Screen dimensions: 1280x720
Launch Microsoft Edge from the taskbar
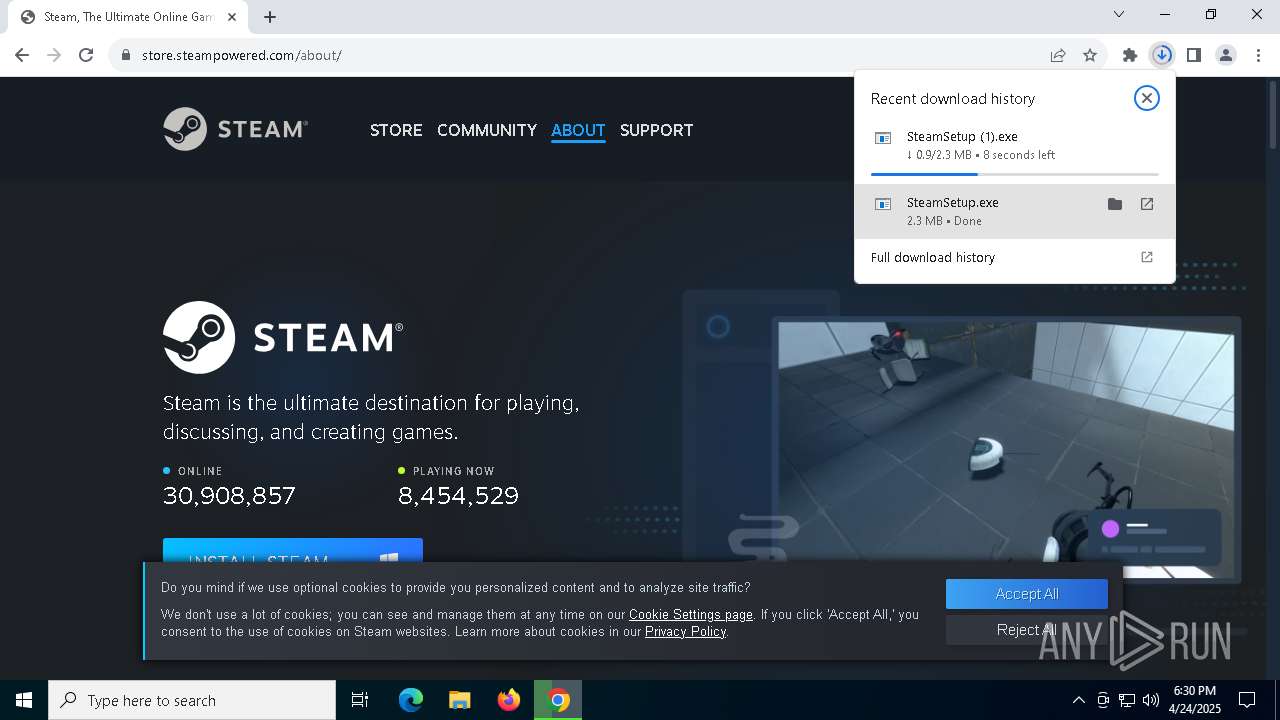(411, 700)
